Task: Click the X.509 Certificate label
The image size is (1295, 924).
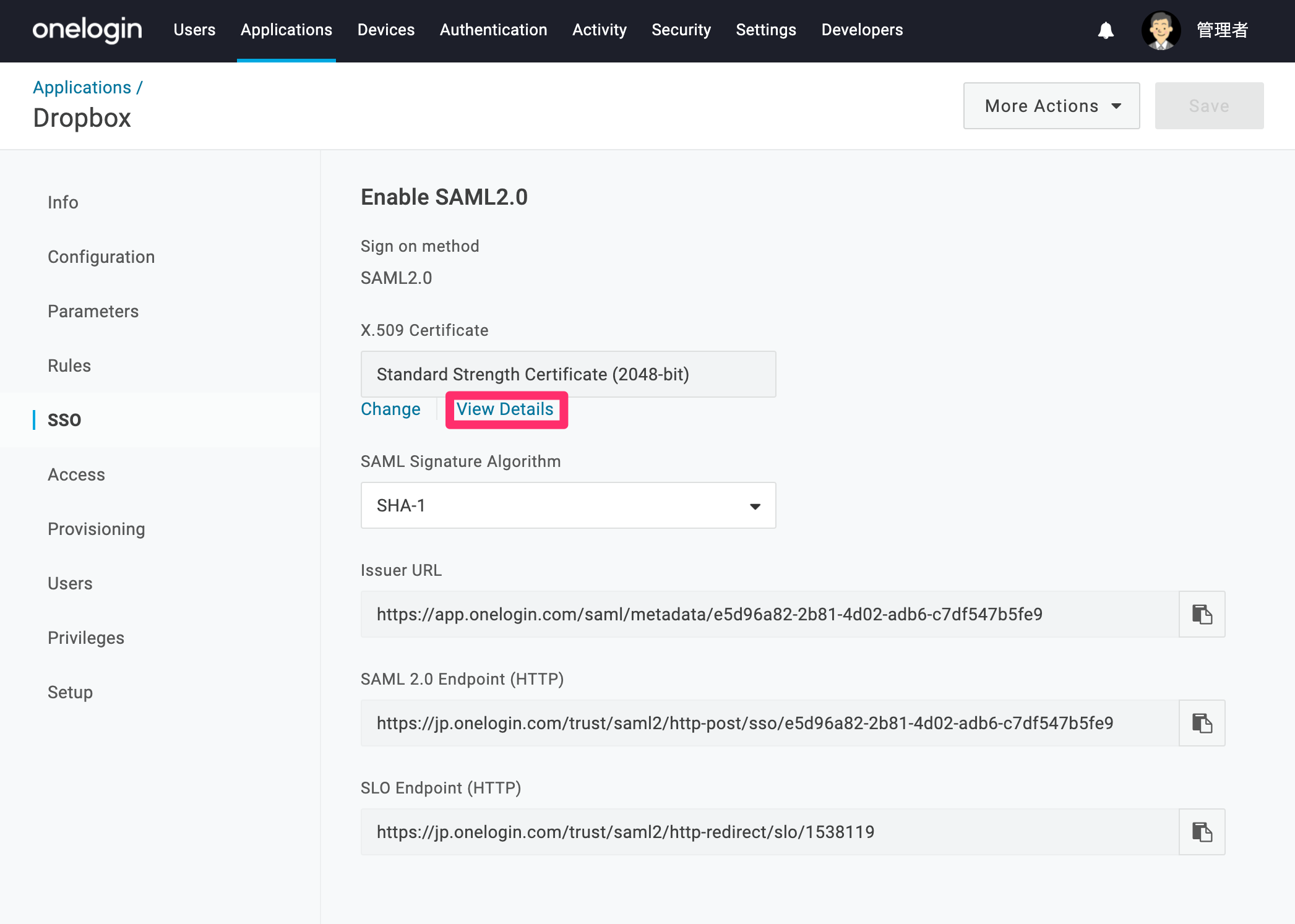Action: 424,330
